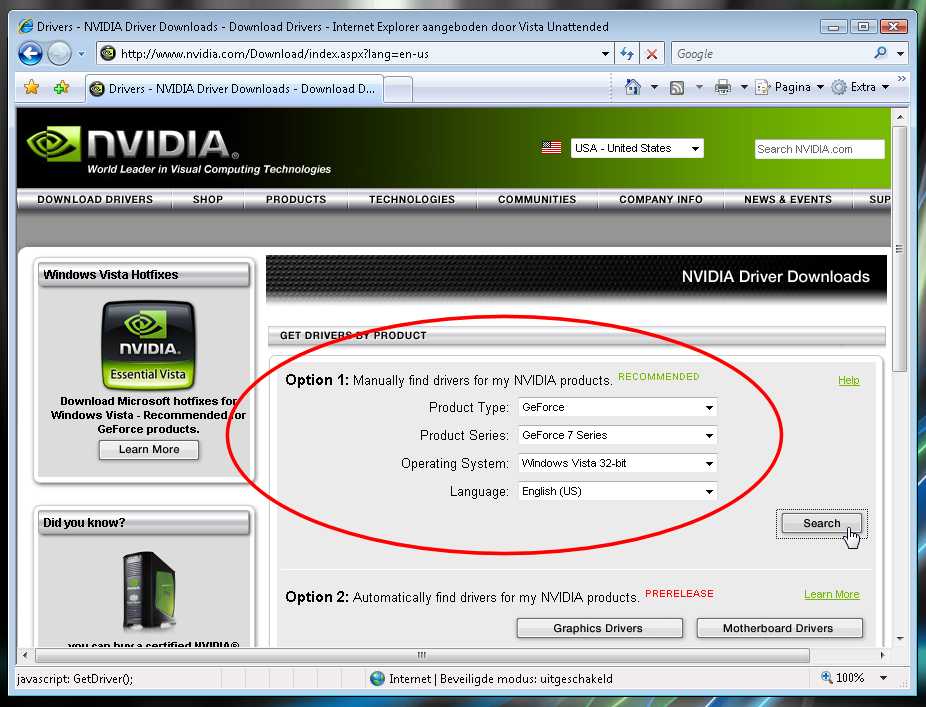This screenshot has width=926, height=707.
Task: Click the vertical scrollbar down arrow
Action: point(900,638)
